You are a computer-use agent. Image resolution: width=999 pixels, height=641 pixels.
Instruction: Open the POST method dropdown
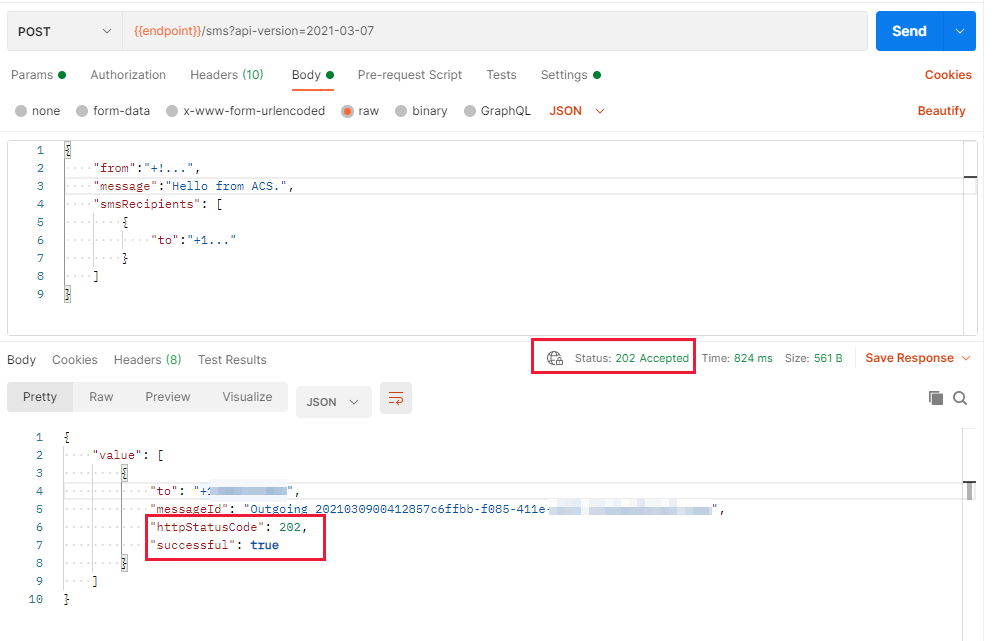pos(65,31)
